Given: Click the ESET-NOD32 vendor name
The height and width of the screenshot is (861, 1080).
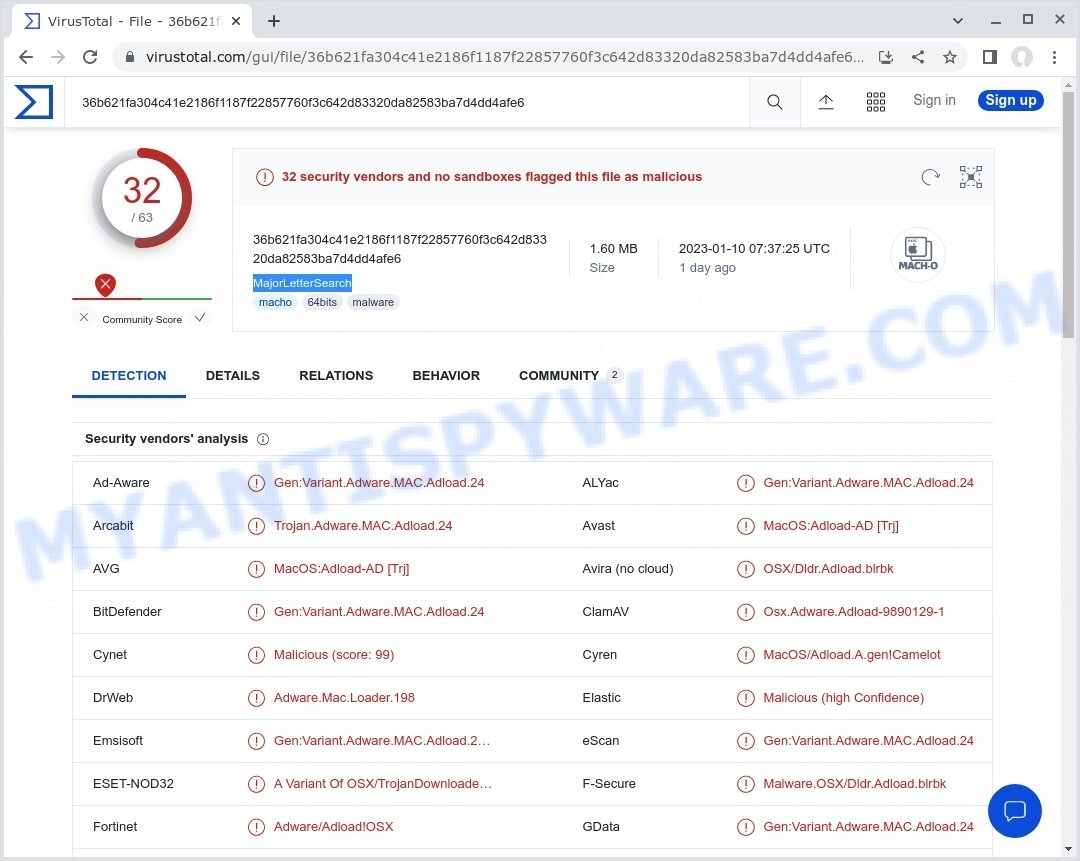Looking at the screenshot, I should coord(133,784).
